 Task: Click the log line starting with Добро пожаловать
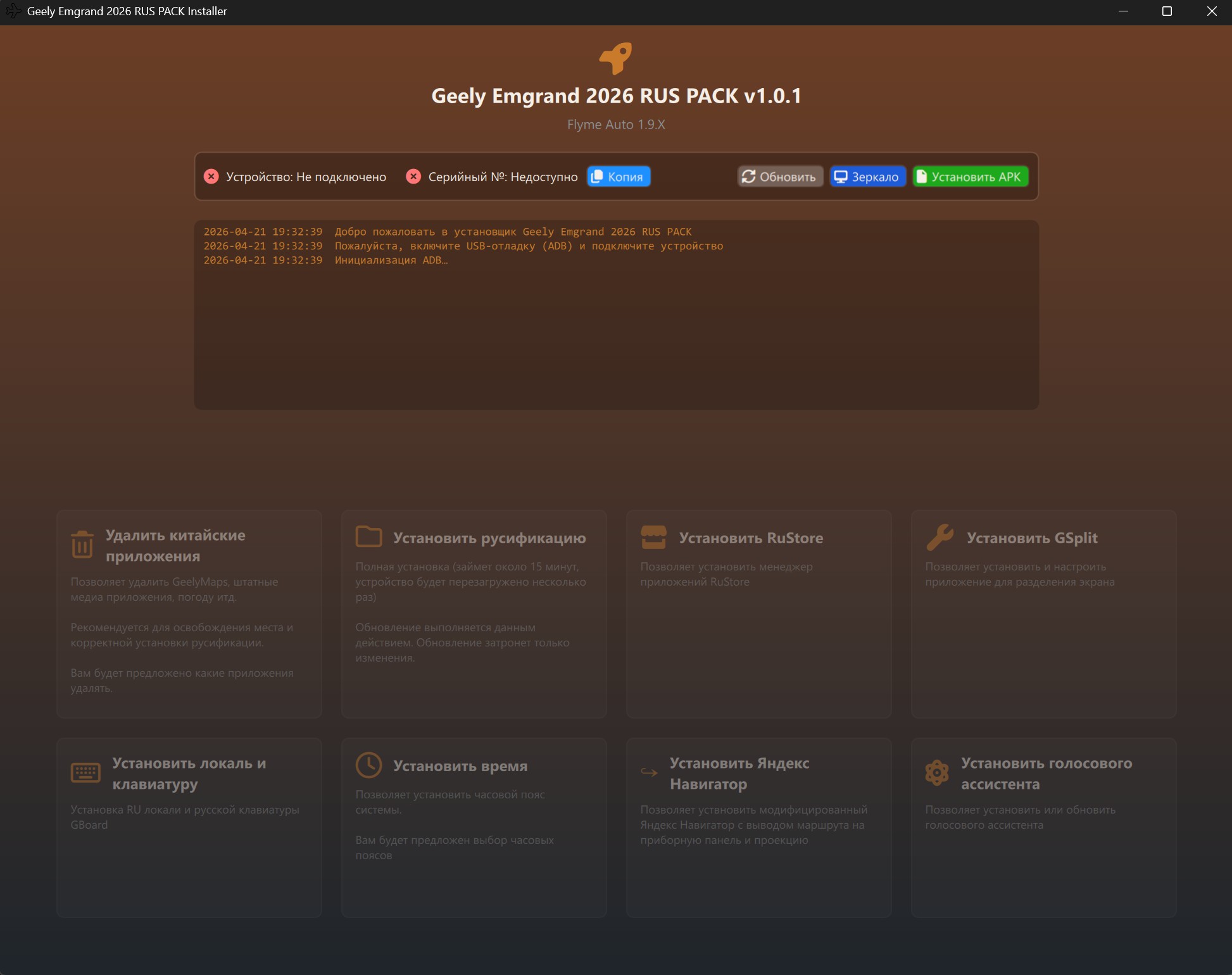point(448,232)
